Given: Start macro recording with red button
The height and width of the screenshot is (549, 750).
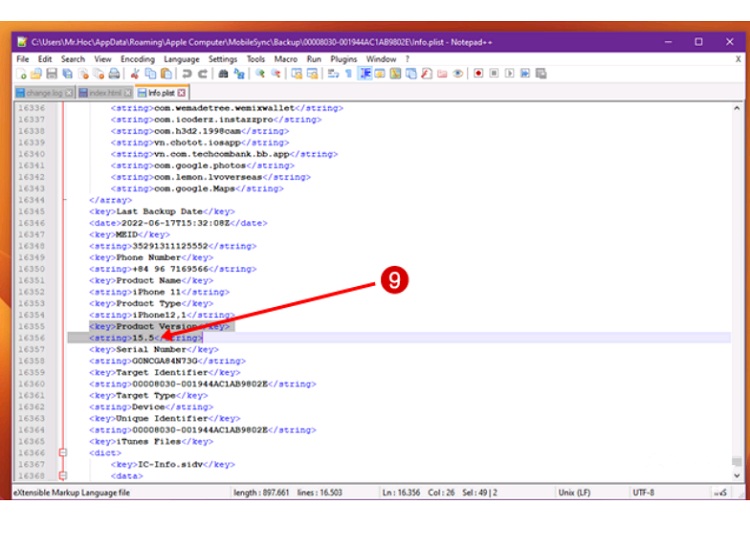Looking at the screenshot, I should click(x=478, y=74).
